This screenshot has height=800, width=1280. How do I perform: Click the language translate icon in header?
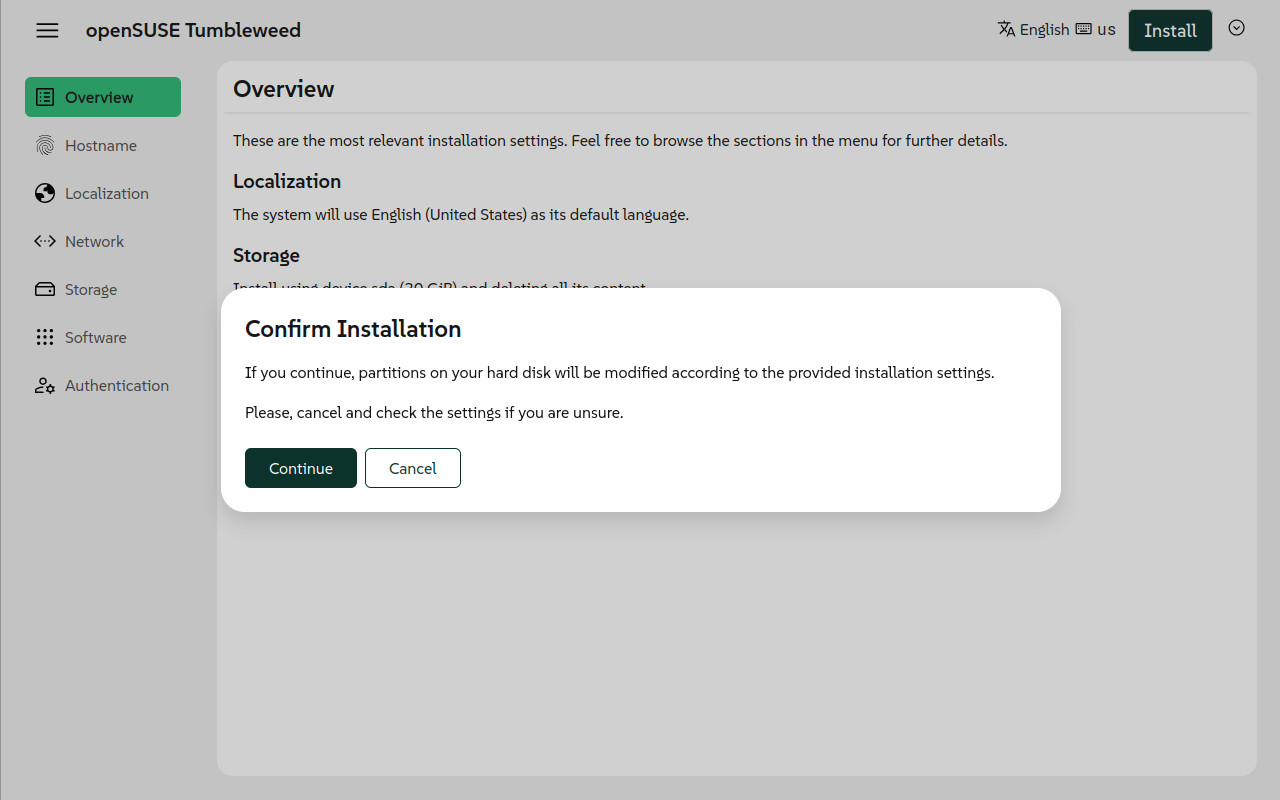tap(1007, 29)
